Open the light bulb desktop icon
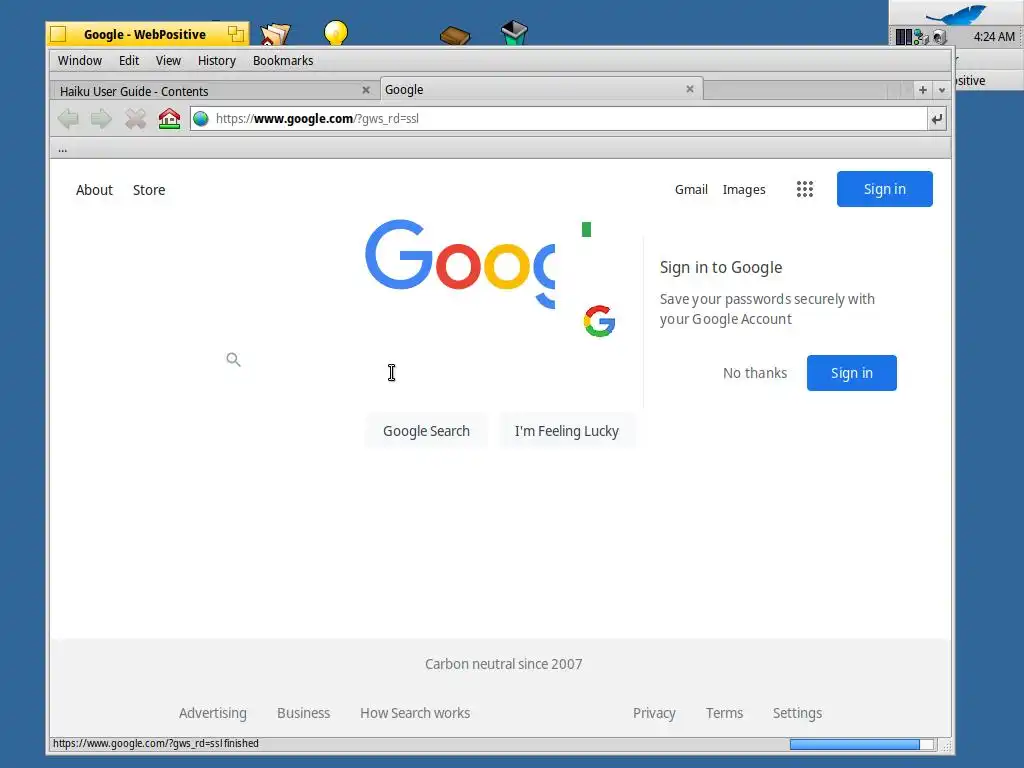Viewport: 1024px width, 768px height. 336,33
